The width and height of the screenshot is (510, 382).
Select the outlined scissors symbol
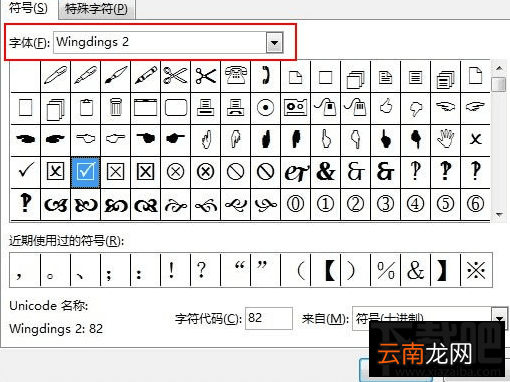click(x=176, y=76)
